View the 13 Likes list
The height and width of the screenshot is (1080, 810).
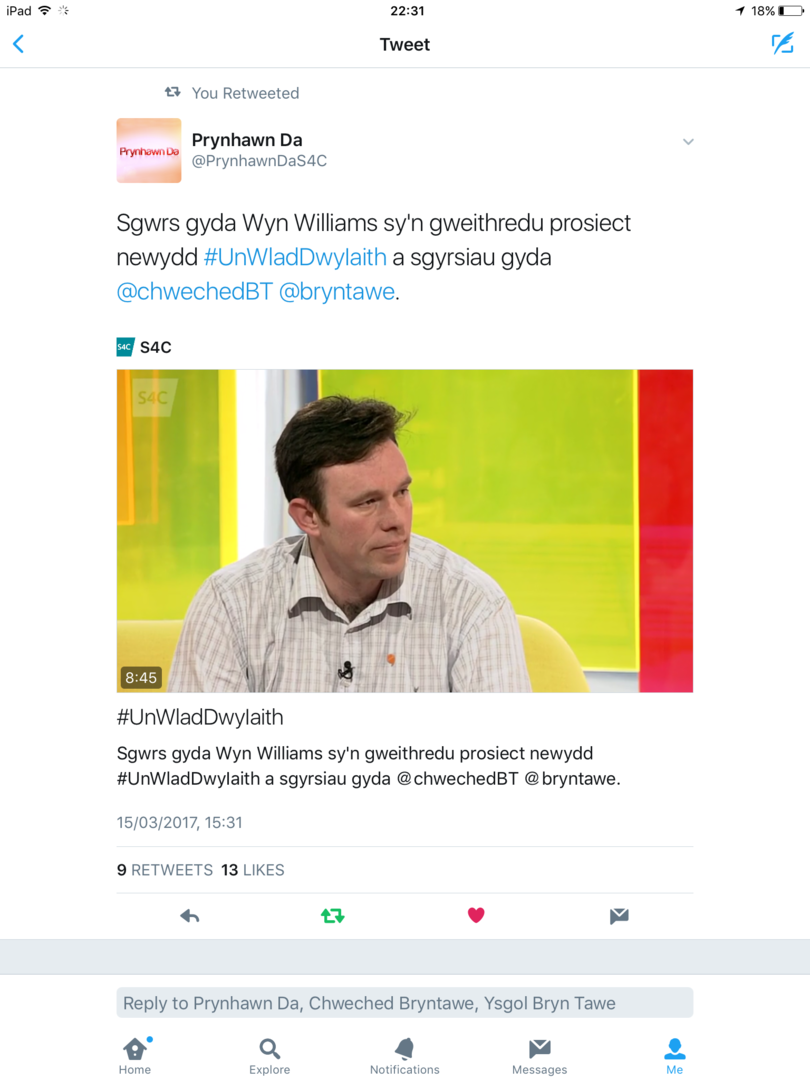click(253, 870)
